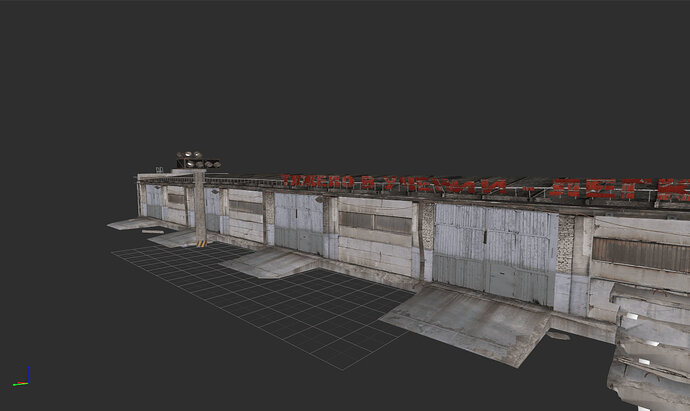This screenshot has width=690, height=411.
Task: Select the far-left door of the building
Action: point(153,203)
